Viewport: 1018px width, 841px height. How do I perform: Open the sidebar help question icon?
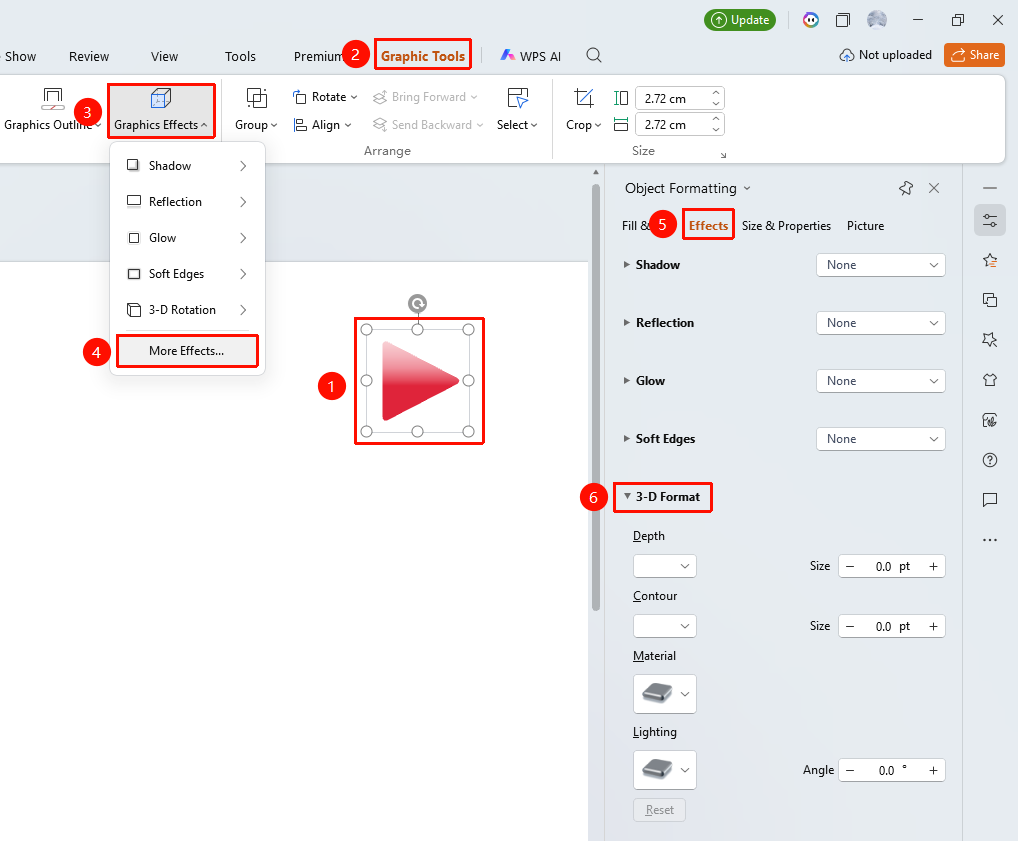[x=989, y=460]
